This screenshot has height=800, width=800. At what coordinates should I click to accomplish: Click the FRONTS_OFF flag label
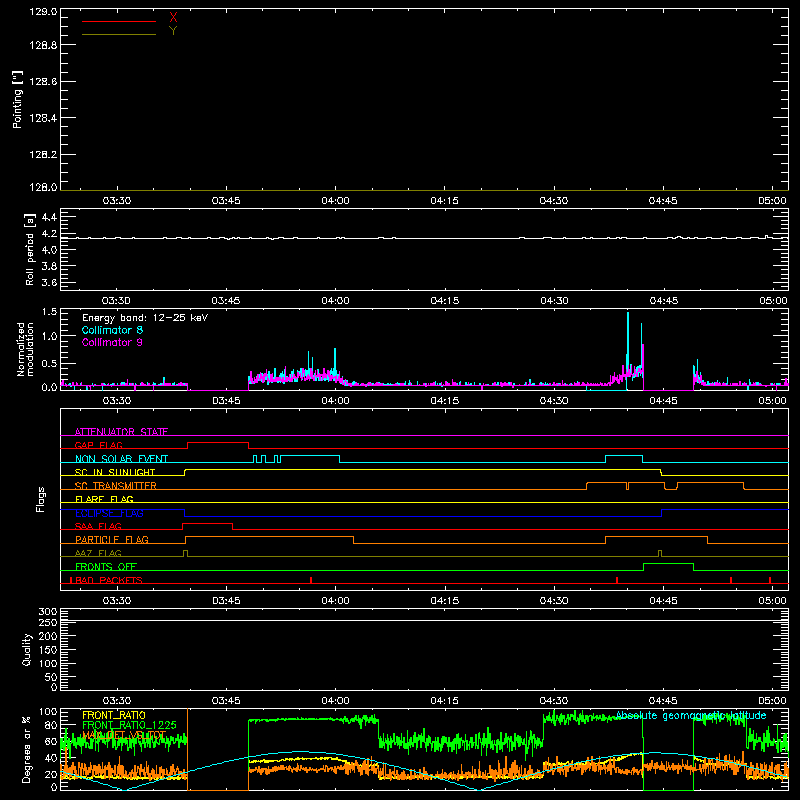point(106,566)
